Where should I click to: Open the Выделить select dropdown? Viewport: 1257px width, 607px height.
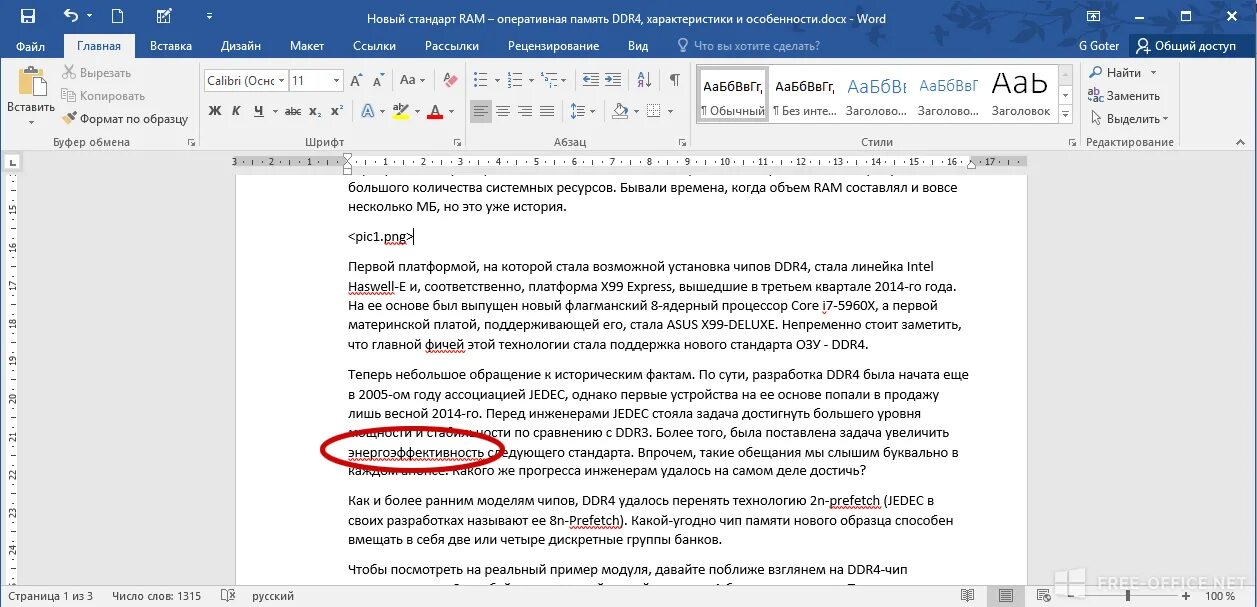click(1128, 119)
